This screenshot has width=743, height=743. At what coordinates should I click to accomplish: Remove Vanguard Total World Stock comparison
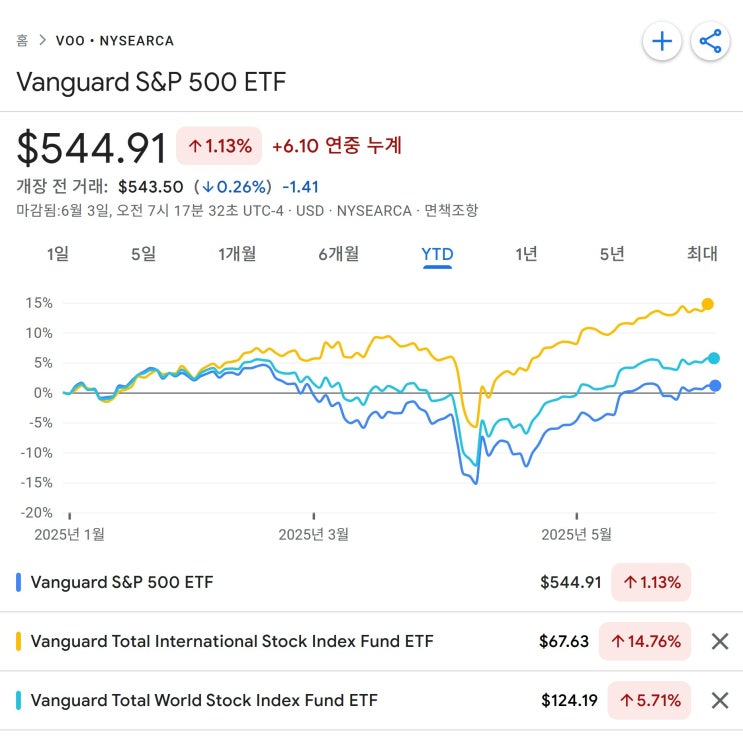[719, 700]
